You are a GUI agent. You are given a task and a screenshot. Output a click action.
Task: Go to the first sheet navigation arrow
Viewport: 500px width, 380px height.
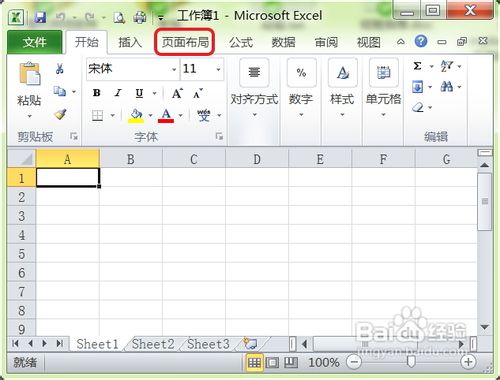[x=15, y=343]
